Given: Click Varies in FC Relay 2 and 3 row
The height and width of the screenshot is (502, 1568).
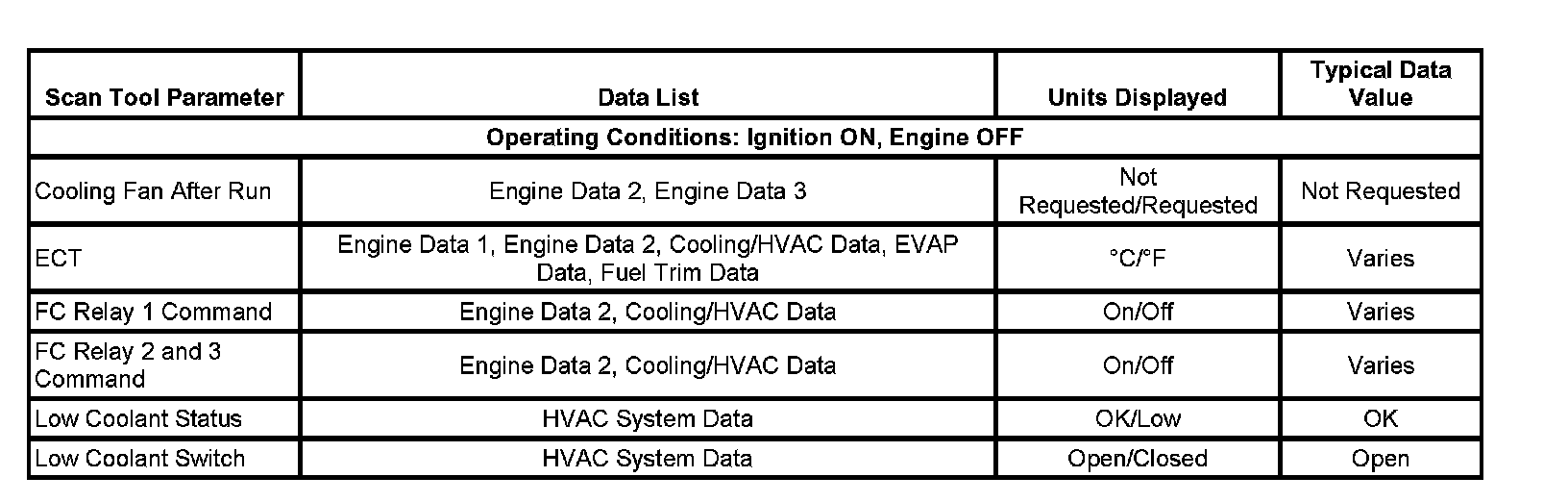Looking at the screenshot, I should click(1380, 365).
